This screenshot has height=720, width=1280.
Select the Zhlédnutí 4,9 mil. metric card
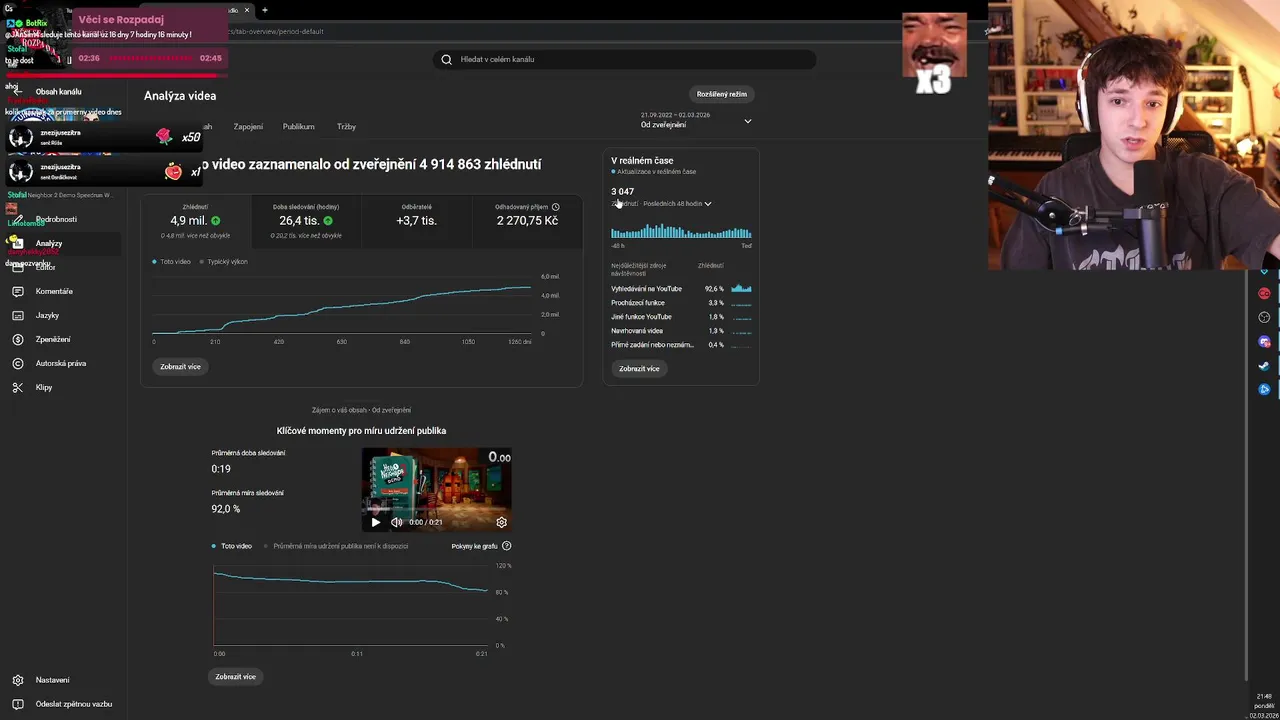pos(195,221)
